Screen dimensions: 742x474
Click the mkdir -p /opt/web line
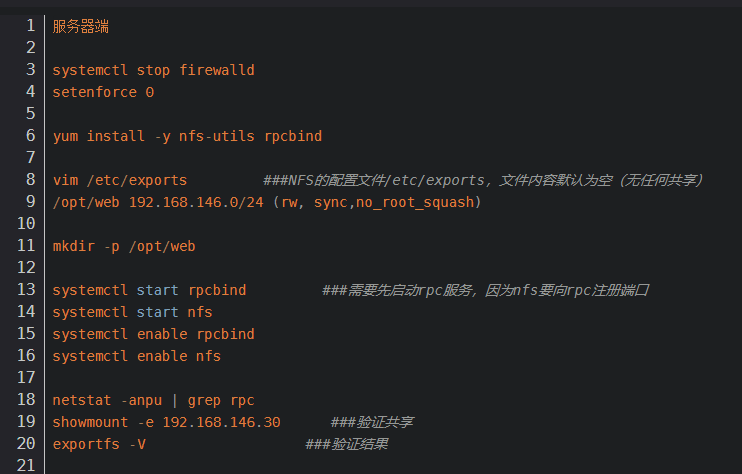pos(124,246)
